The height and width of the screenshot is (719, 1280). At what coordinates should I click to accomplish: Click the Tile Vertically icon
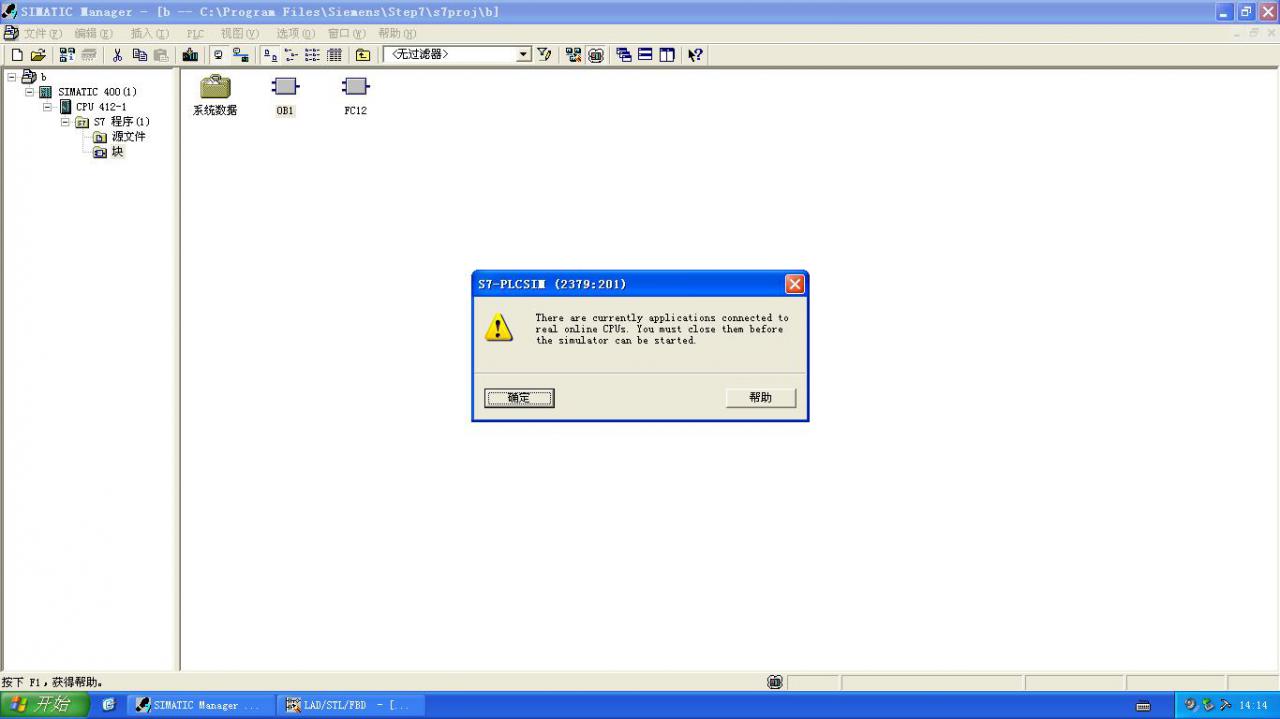(667, 55)
